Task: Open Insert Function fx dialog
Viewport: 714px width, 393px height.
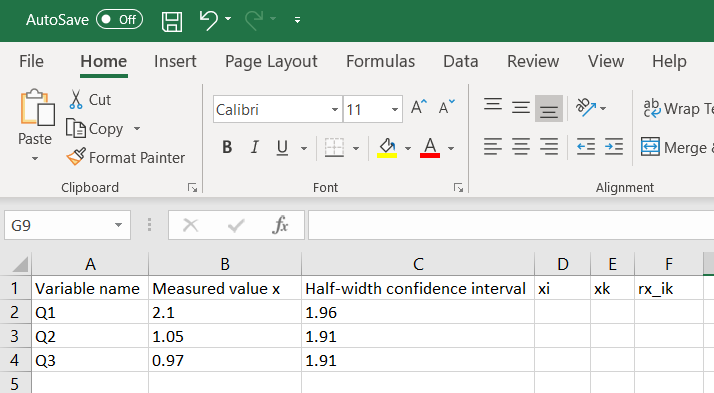Action: pyautogui.click(x=280, y=225)
